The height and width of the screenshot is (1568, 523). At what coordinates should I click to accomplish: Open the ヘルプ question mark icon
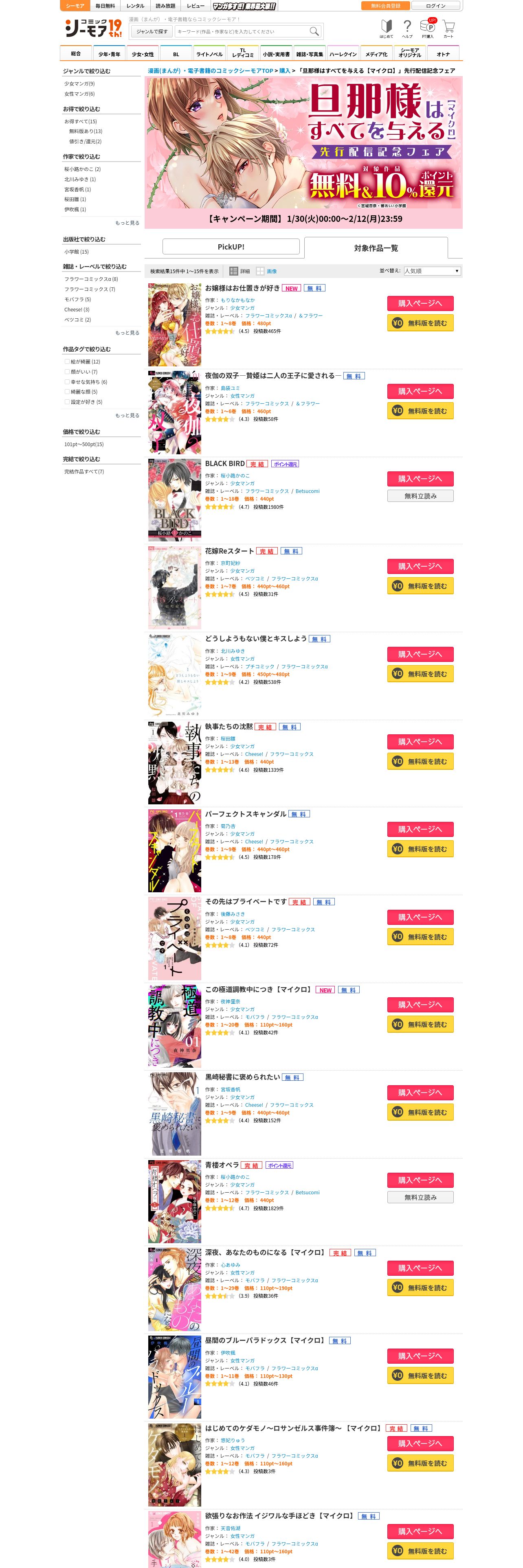coord(407,28)
